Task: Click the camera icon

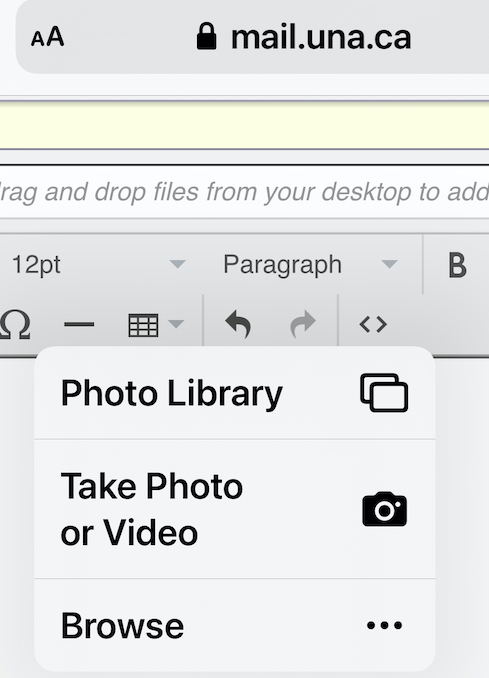Action: pos(384,509)
